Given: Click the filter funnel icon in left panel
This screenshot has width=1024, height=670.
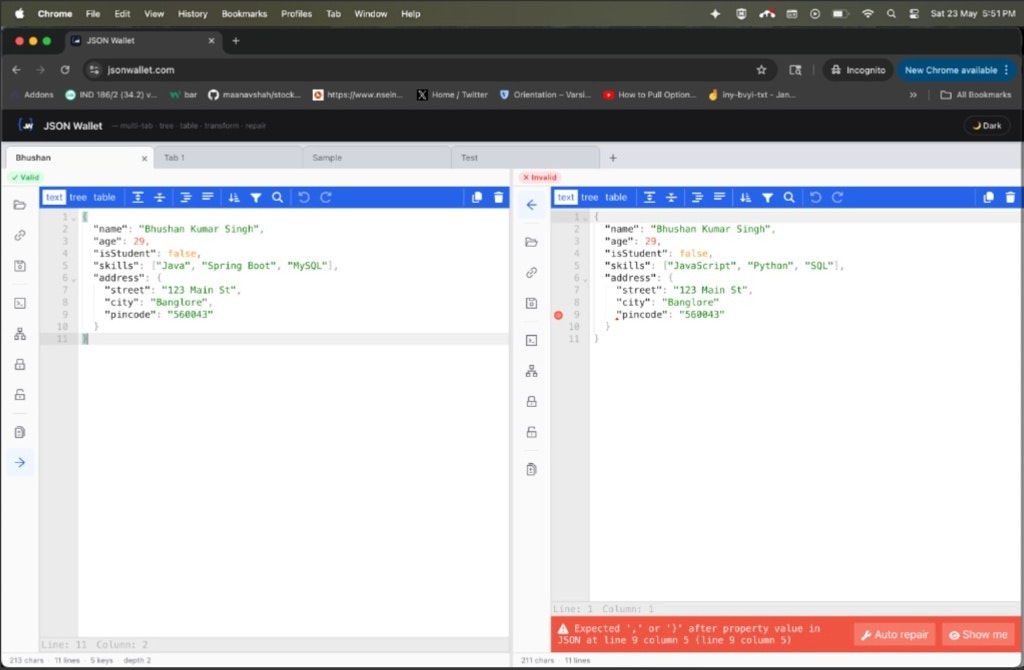Looking at the screenshot, I should click(x=256, y=197).
